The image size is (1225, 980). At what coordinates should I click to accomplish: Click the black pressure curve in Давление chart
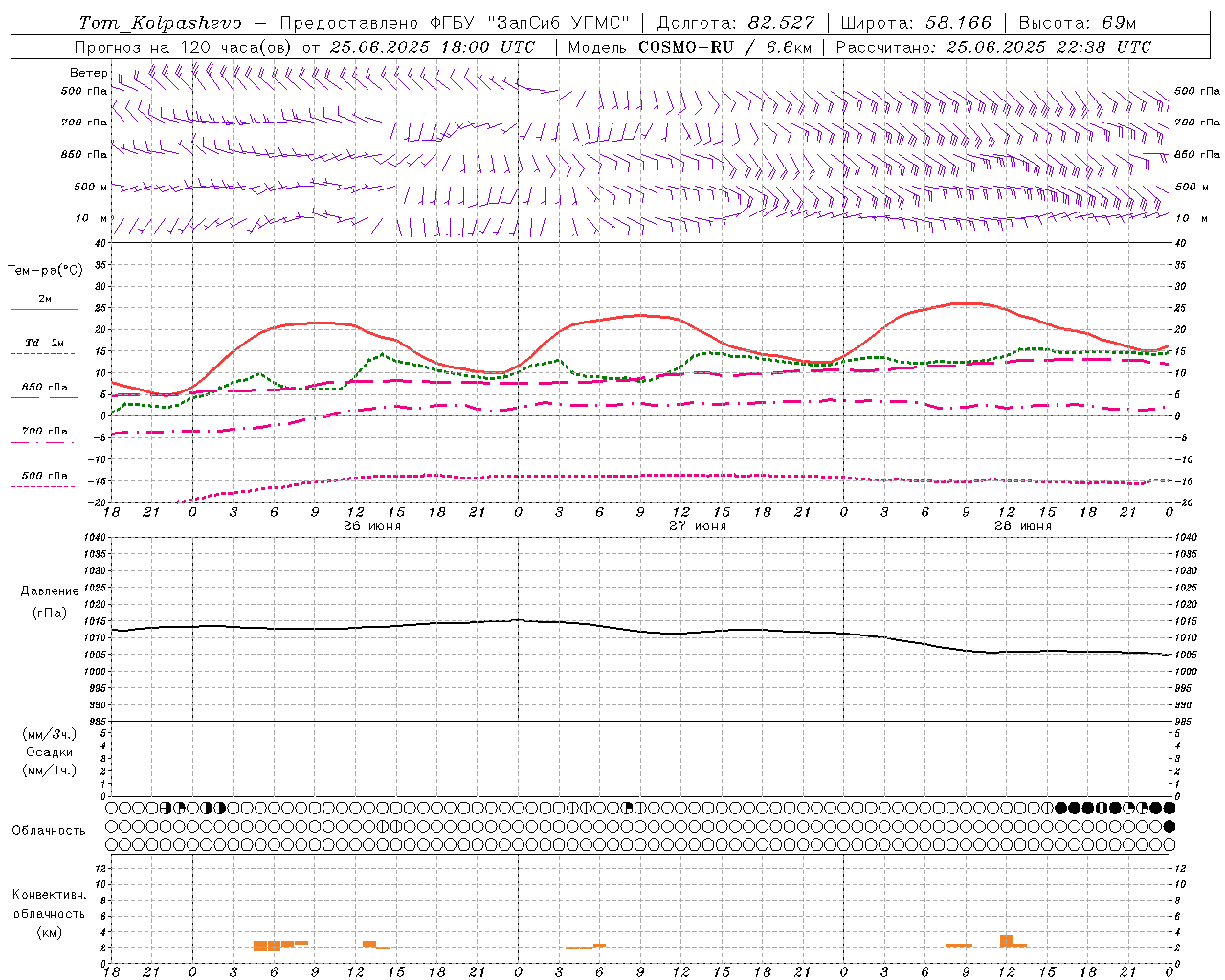tap(641, 630)
